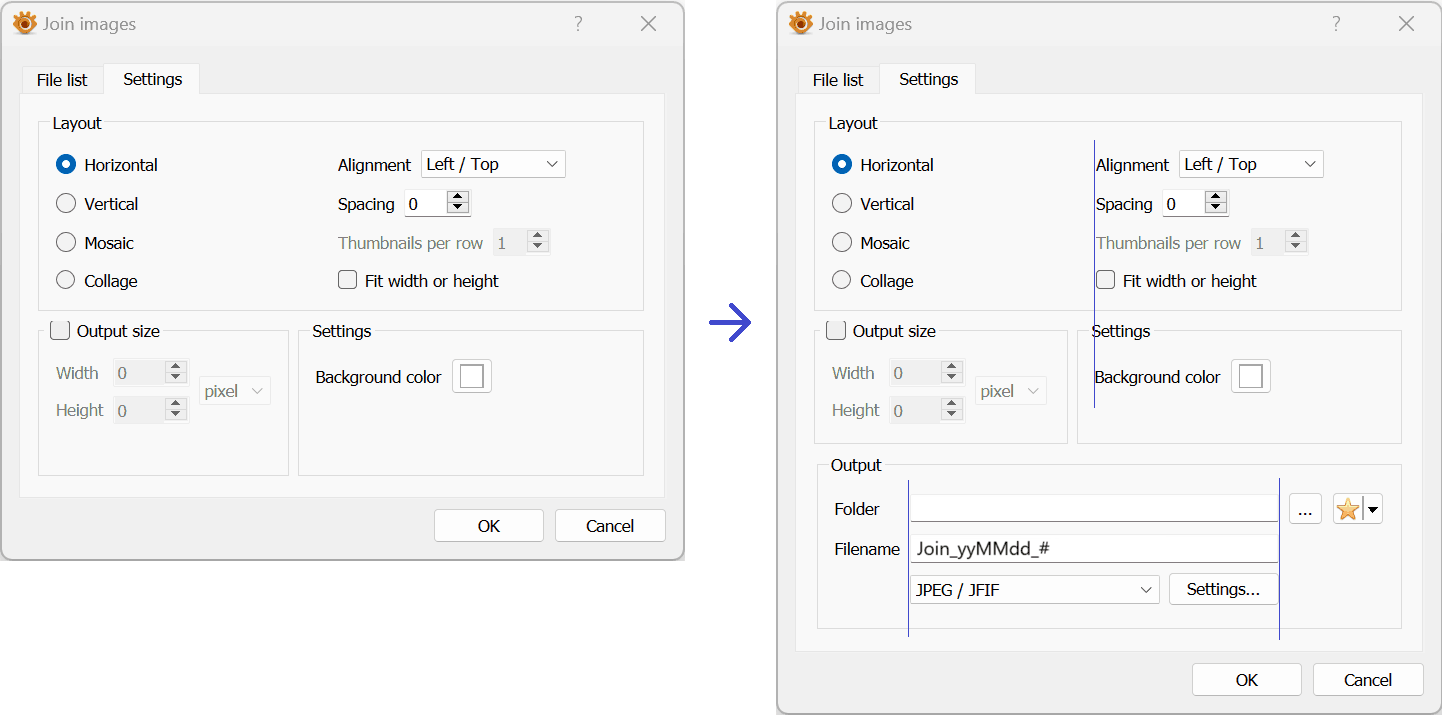Image resolution: width=1442 pixels, height=715 pixels.
Task: Select Mosaic layout in the left dialog
Action: (x=66, y=243)
